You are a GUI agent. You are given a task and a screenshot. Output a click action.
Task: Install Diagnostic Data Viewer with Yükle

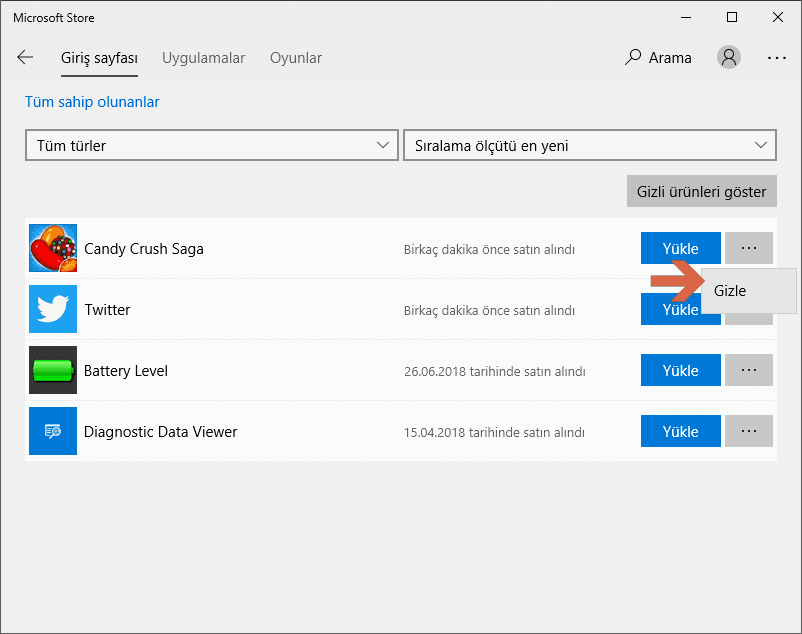tap(681, 431)
